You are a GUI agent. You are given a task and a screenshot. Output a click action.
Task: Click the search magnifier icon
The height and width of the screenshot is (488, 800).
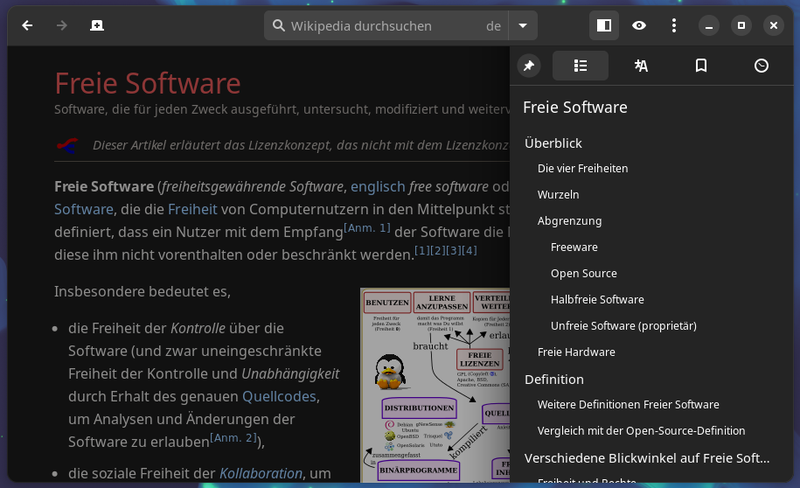click(x=279, y=26)
